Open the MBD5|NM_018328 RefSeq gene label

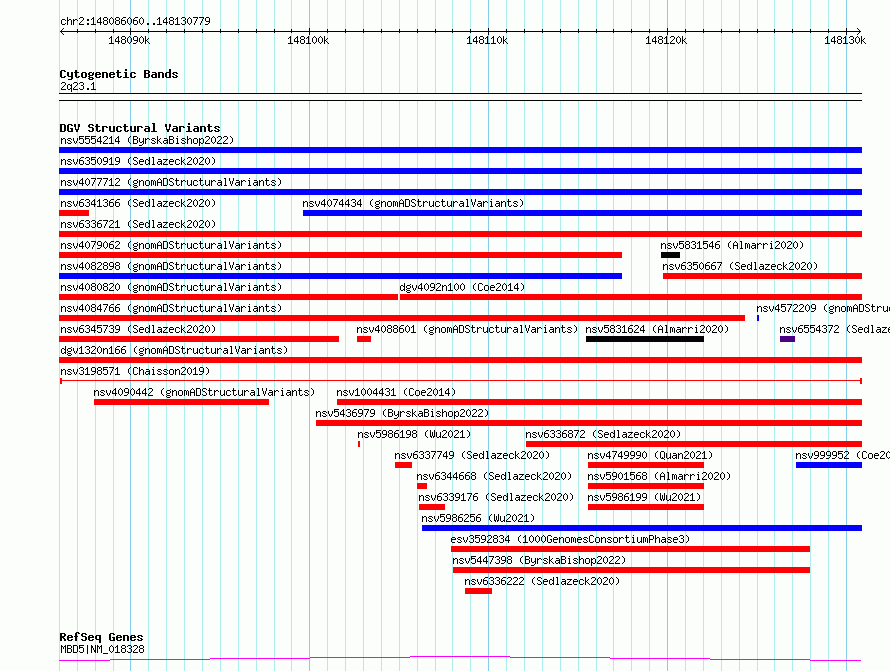102,649
